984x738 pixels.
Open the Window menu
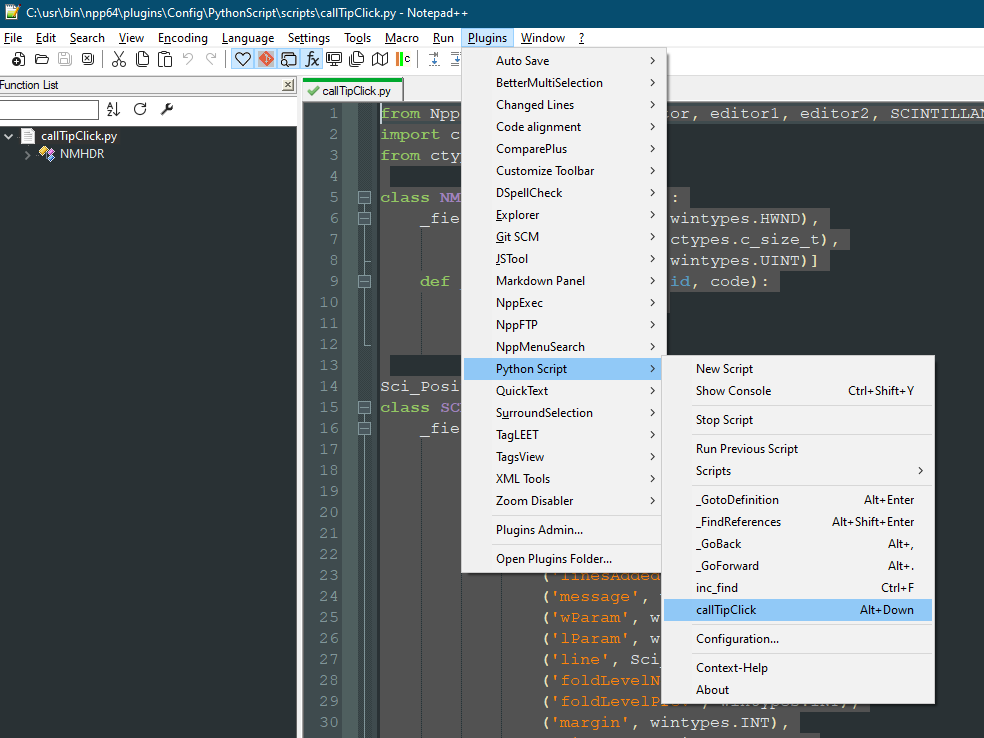point(543,38)
